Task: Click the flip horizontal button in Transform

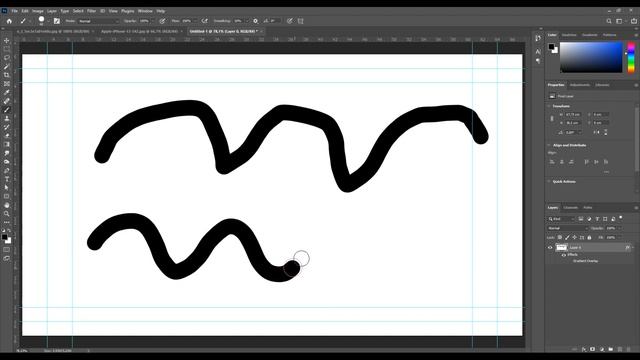Action: coord(596,132)
